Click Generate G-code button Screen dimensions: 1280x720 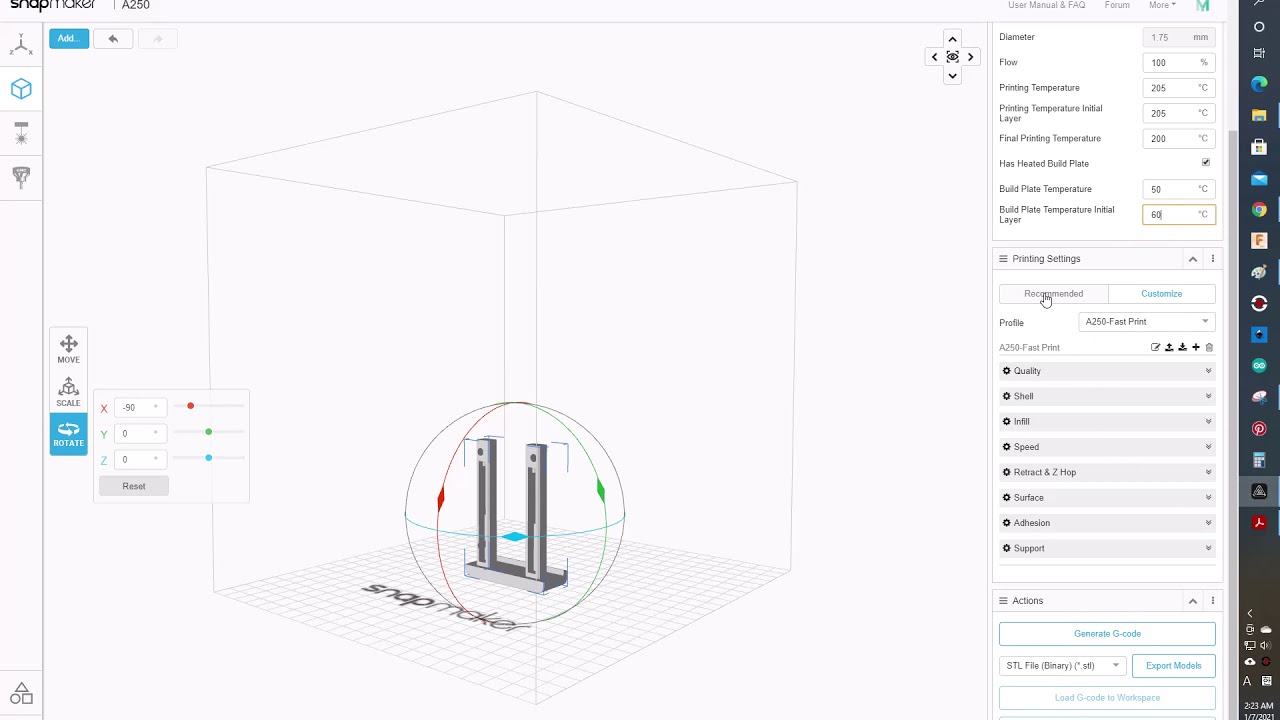click(x=1107, y=634)
